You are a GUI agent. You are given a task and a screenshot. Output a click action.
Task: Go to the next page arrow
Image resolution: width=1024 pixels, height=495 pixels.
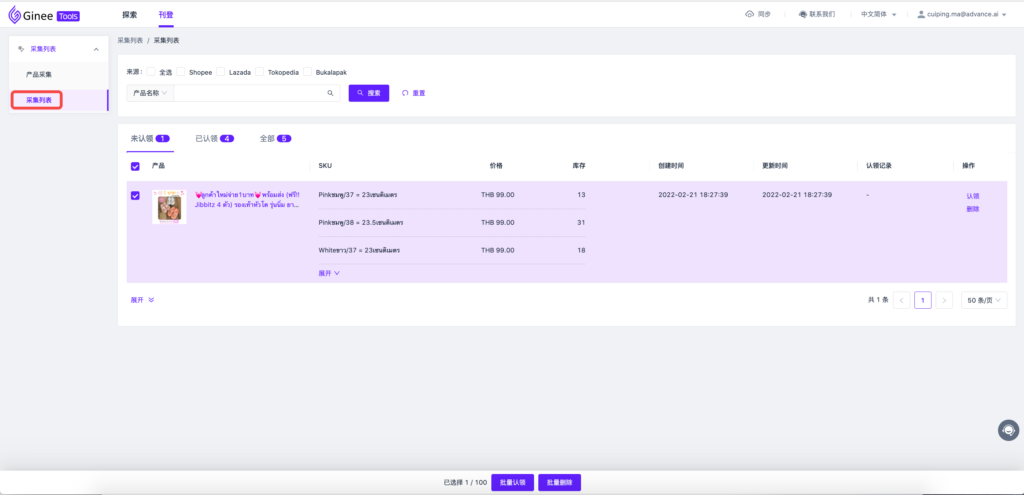coord(944,300)
